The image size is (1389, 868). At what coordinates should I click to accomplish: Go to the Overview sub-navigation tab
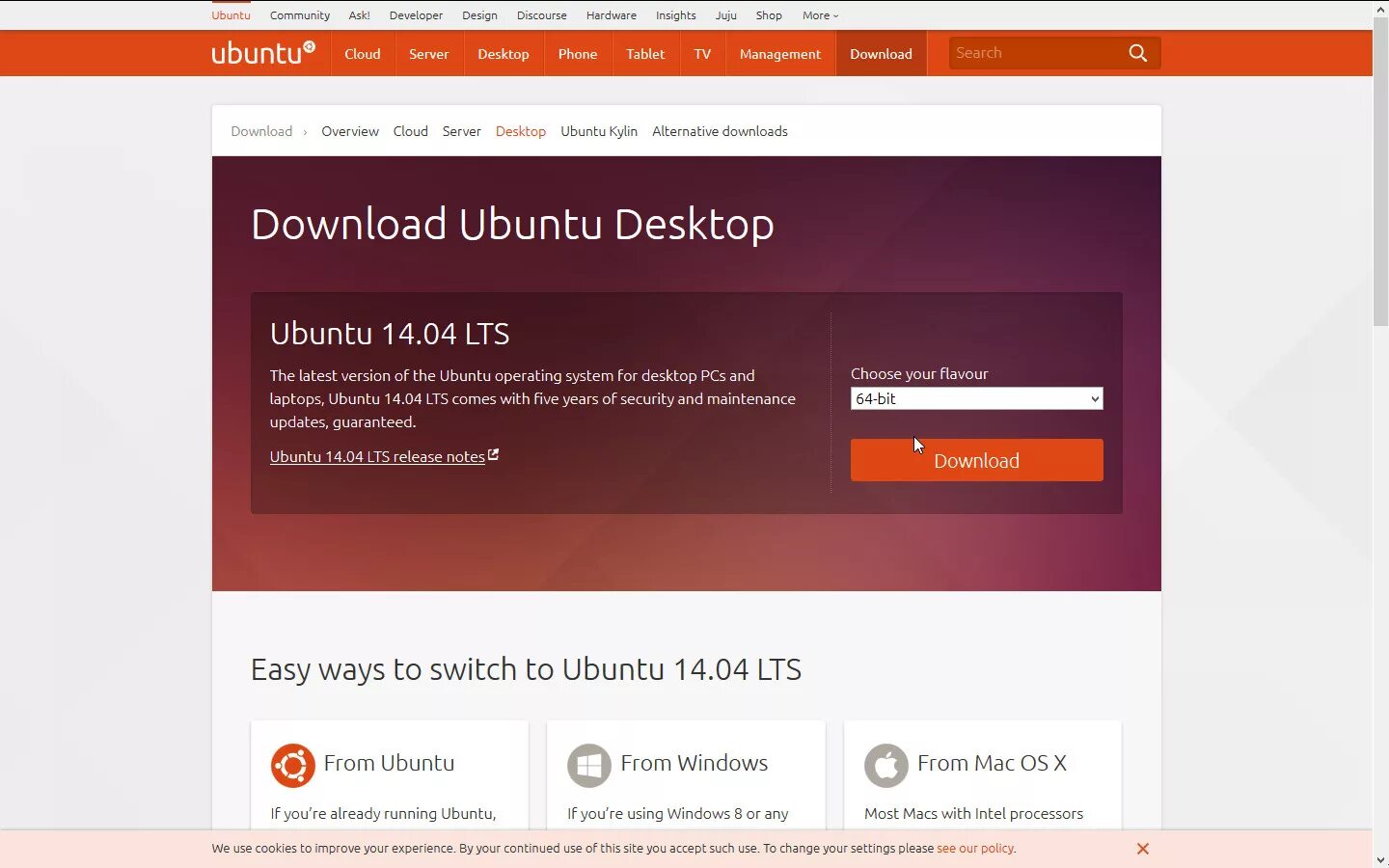coord(350,131)
